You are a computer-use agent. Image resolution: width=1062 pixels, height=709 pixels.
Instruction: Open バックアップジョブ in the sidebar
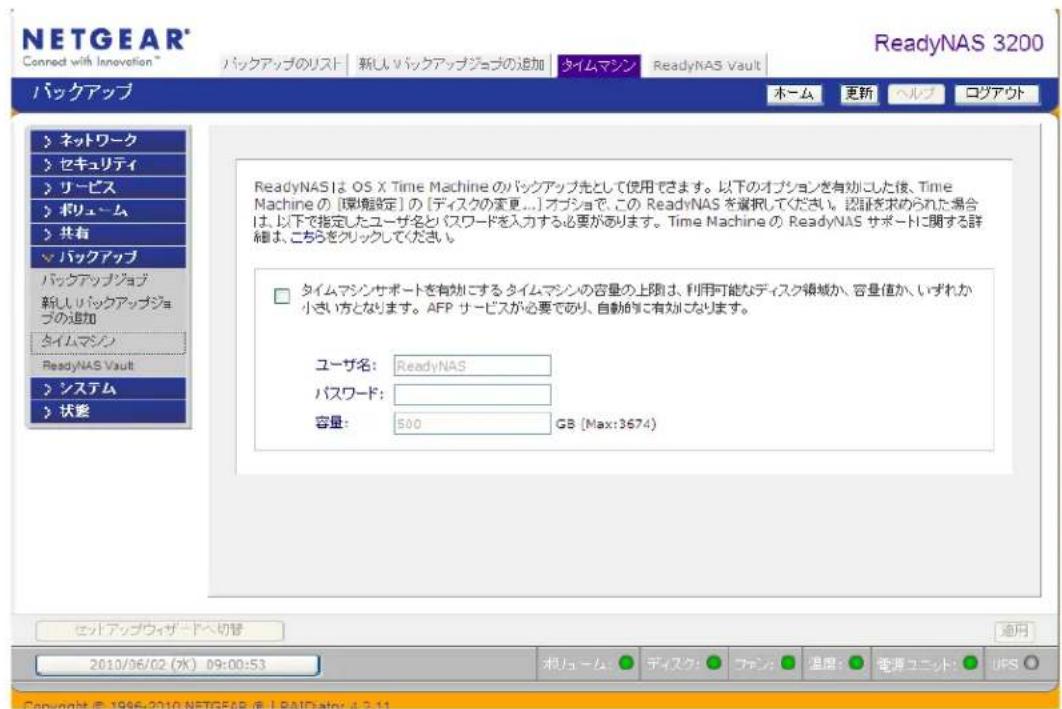click(x=95, y=280)
